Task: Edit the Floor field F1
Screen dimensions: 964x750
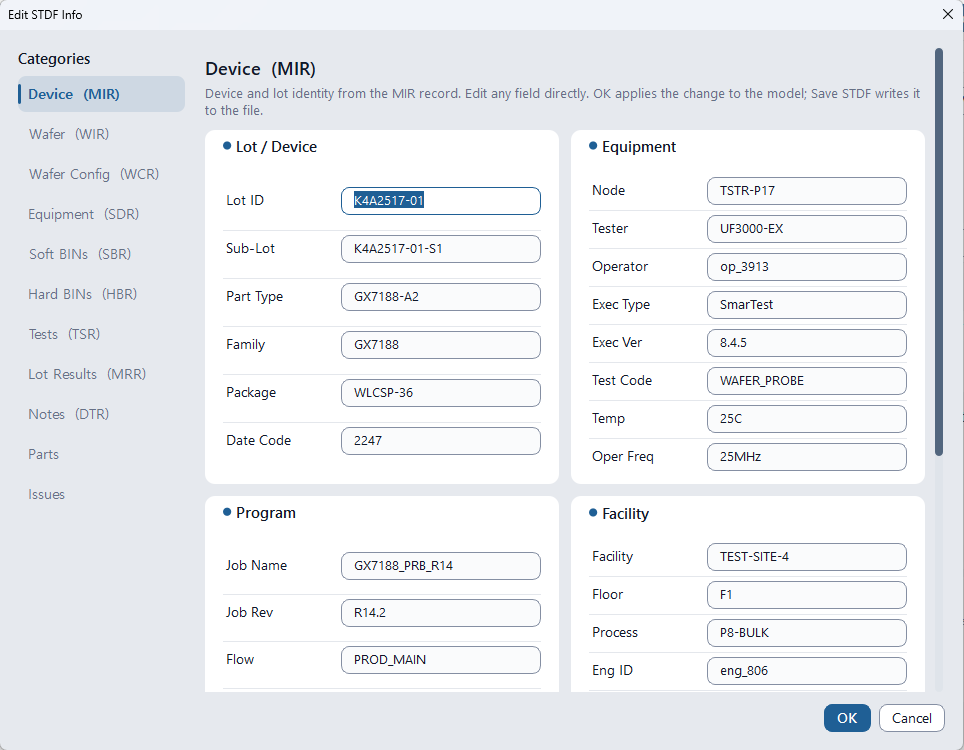Action: tap(807, 595)
